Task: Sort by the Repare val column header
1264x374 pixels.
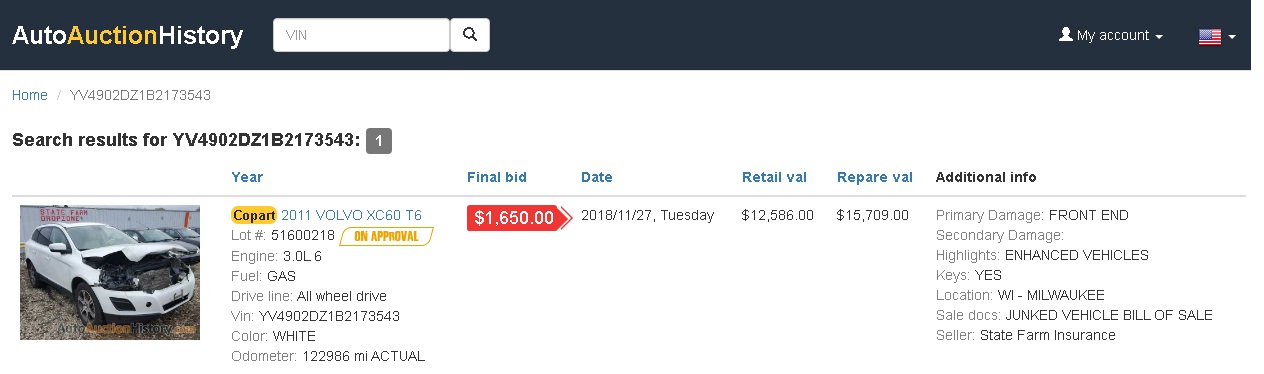Action: click(875, 177)
